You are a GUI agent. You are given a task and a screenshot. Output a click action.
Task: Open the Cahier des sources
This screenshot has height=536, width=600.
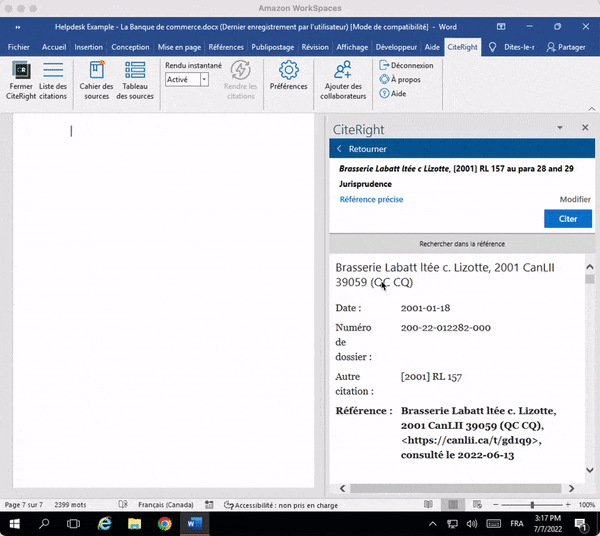coord(96,80)
